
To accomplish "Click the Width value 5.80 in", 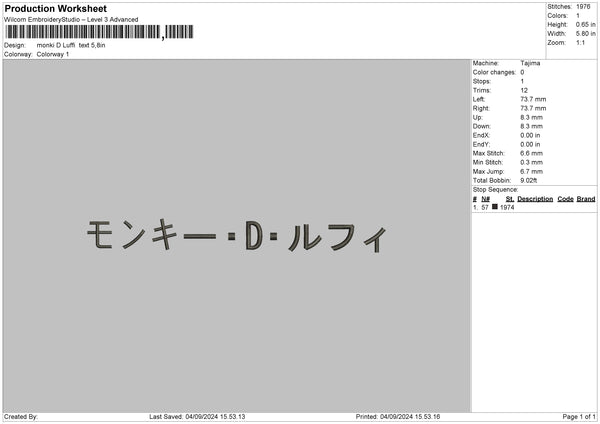I will point(585,34).
